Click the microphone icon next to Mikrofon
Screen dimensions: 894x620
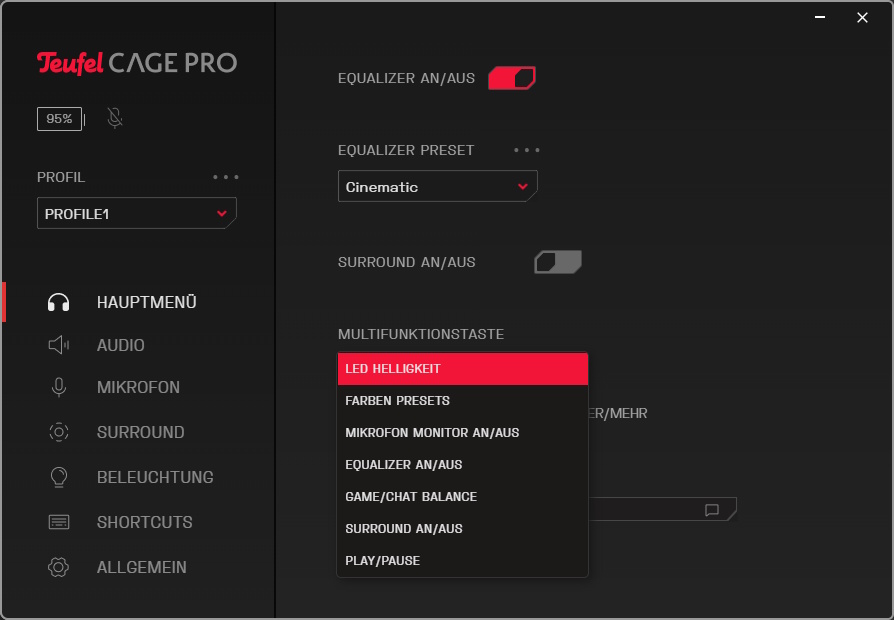click(59, 387)
